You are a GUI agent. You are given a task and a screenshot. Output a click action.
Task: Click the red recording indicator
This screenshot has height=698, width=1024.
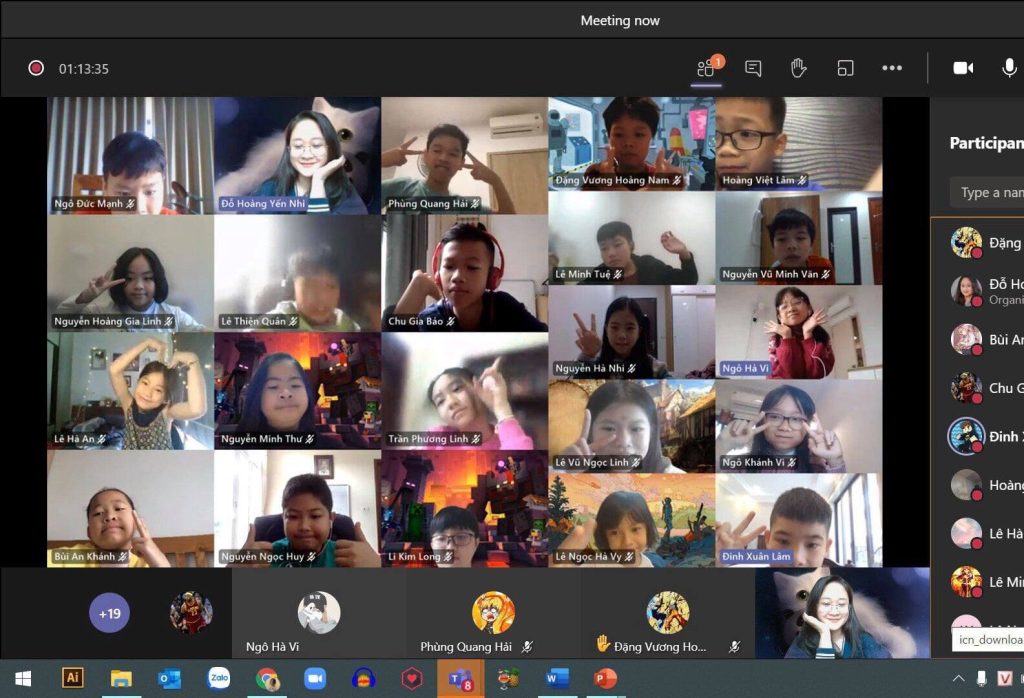(x=36, y=68)
